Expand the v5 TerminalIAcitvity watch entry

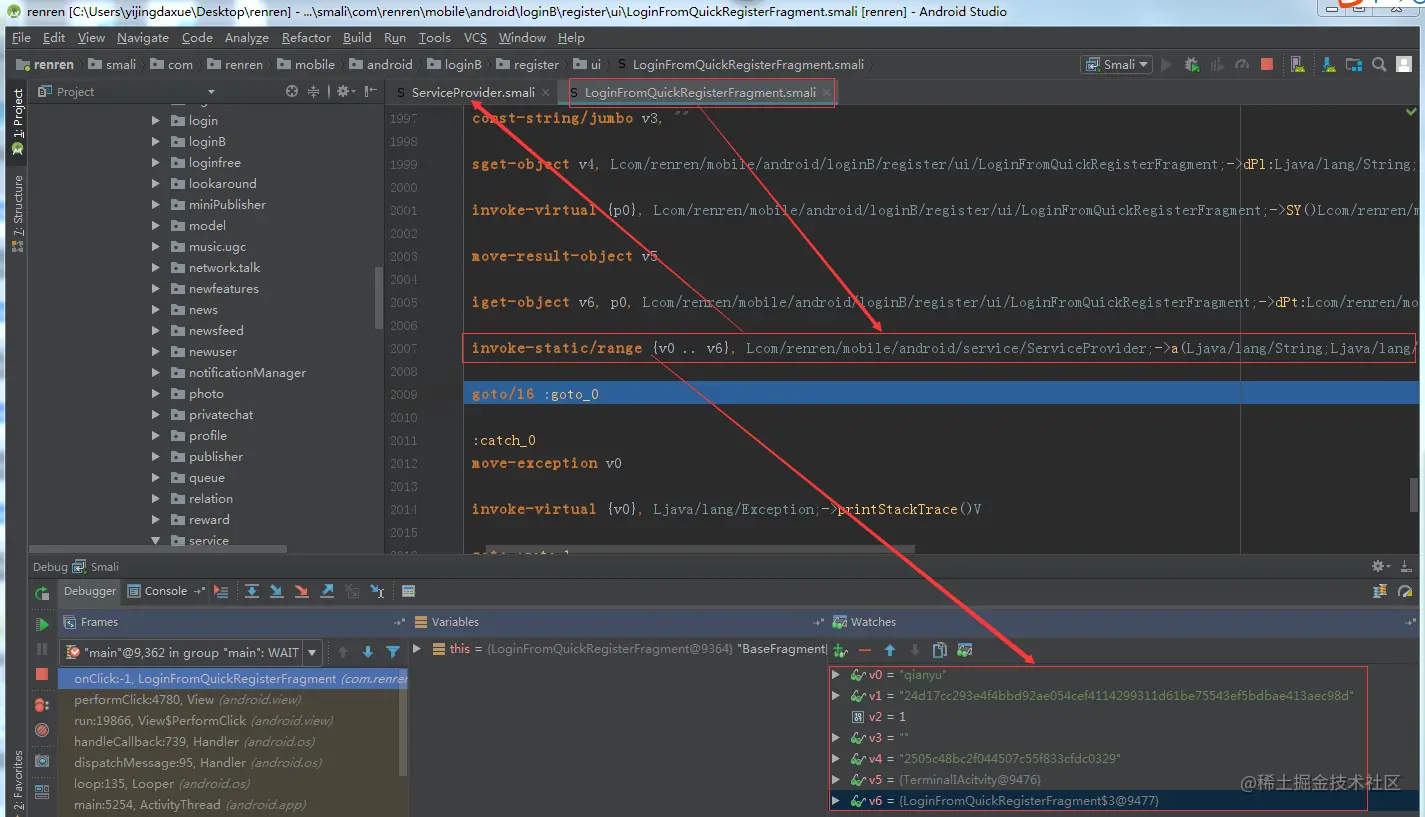click(837, 780)
